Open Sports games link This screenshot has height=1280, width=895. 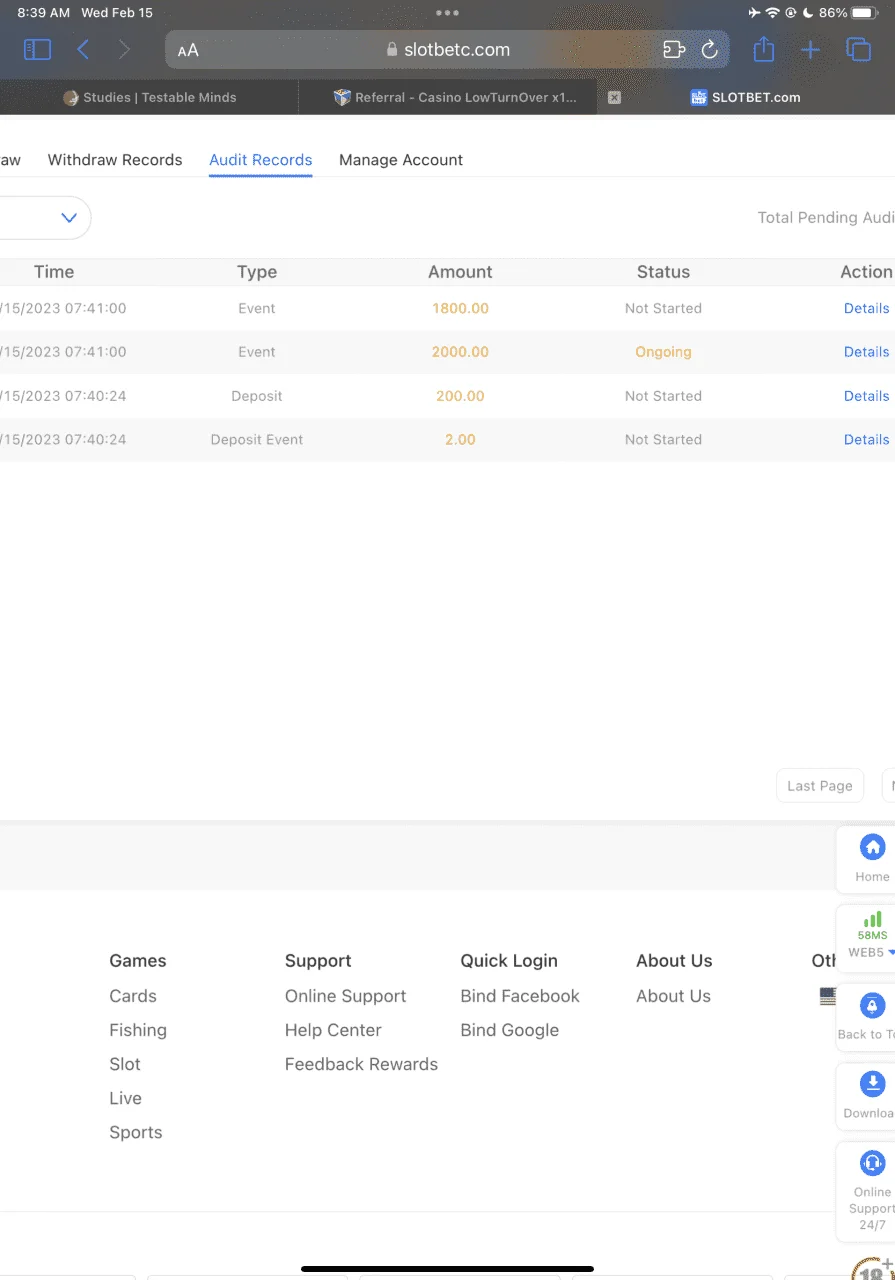pyautogui.click(x=136, y=1132)
